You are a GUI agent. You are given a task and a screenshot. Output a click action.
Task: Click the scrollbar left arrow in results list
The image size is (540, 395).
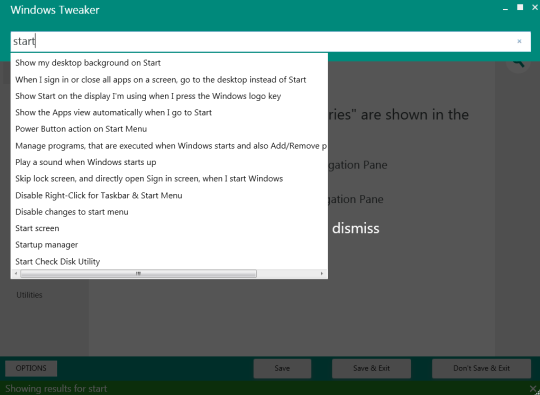[16, 273]
